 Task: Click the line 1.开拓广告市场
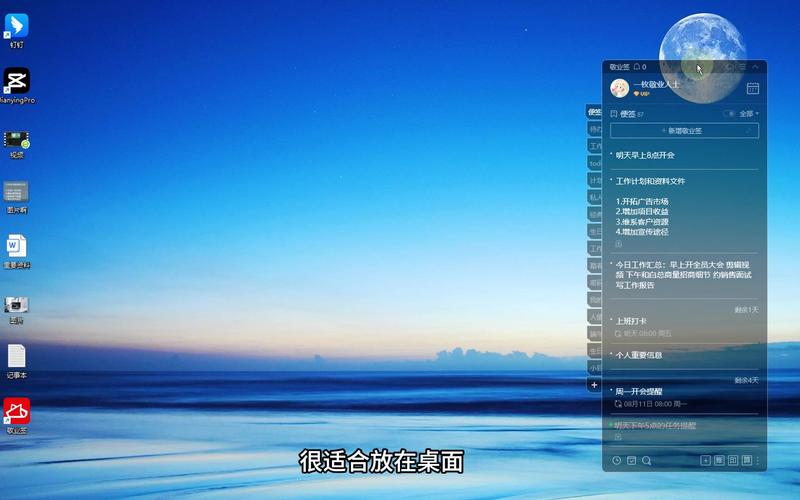(642, 202)
